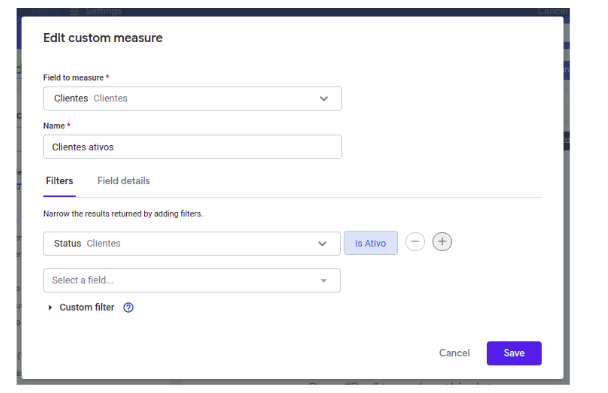Screen dimensions: 608x393
Task: Expand the Custom filter disclosure triangle
Action: click(50, 308)
